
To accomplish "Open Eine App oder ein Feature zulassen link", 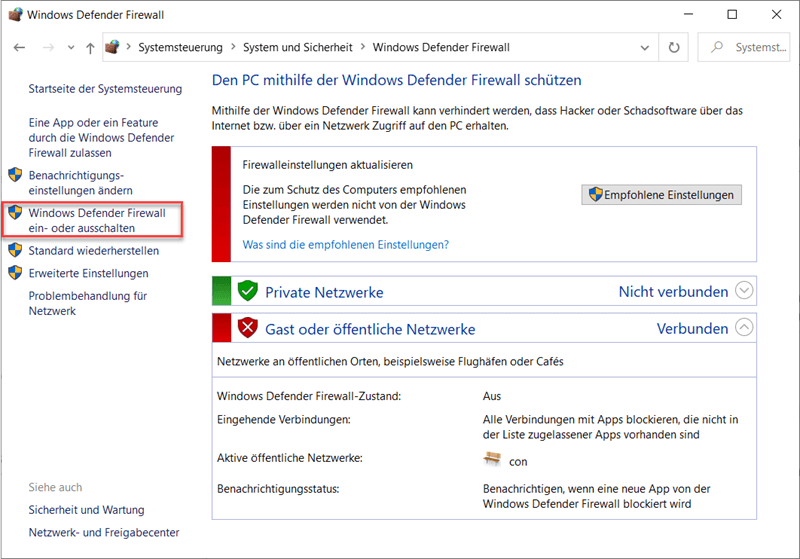I will pyautogui.click(x=101, y=138).
